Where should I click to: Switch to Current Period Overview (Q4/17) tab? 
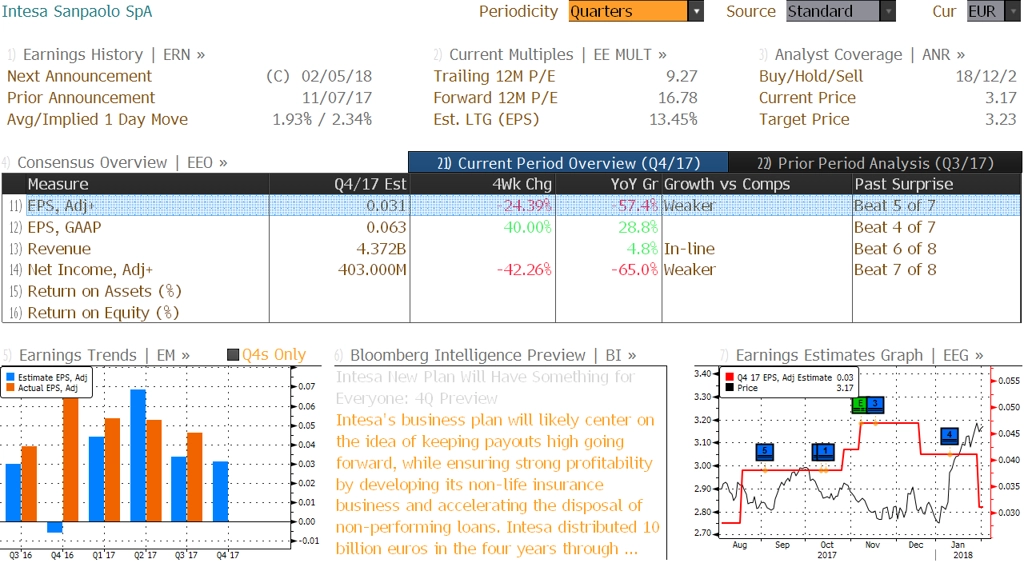tap(568, 163)
